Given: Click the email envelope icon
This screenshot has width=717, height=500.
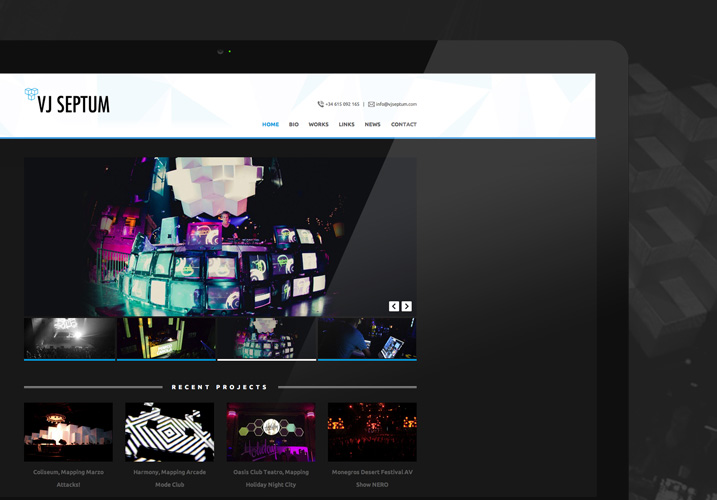Looking at the screenshot, I should pyautogui.click(x=371, y=104).
